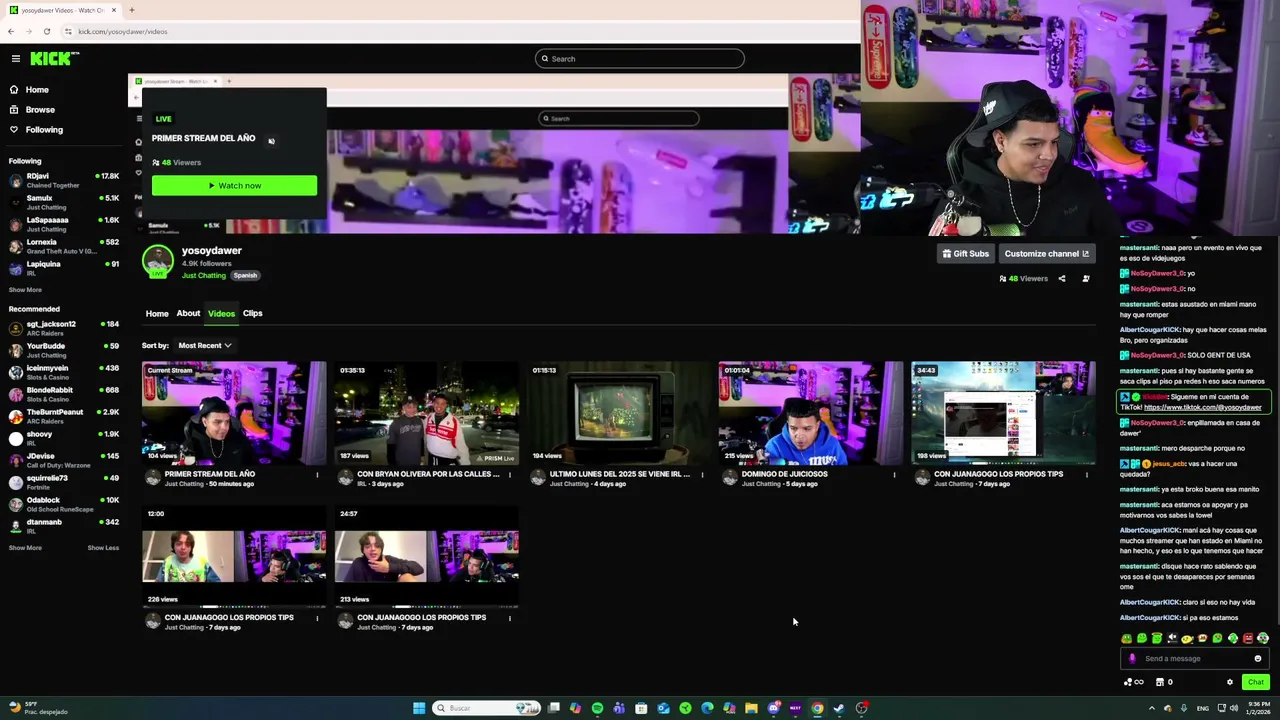Open options menu for 34:43 CON JUANAGOGO video

coord(1087,475)
